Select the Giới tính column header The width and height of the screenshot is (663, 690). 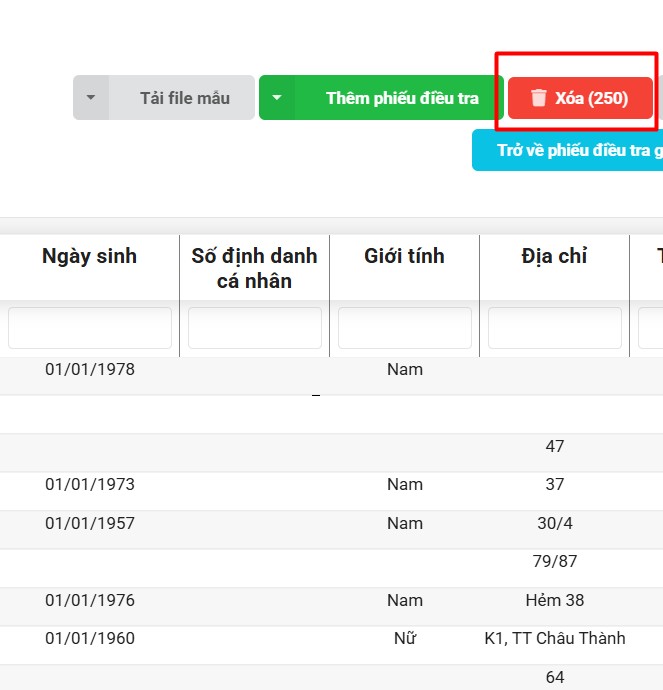[404, 257]
